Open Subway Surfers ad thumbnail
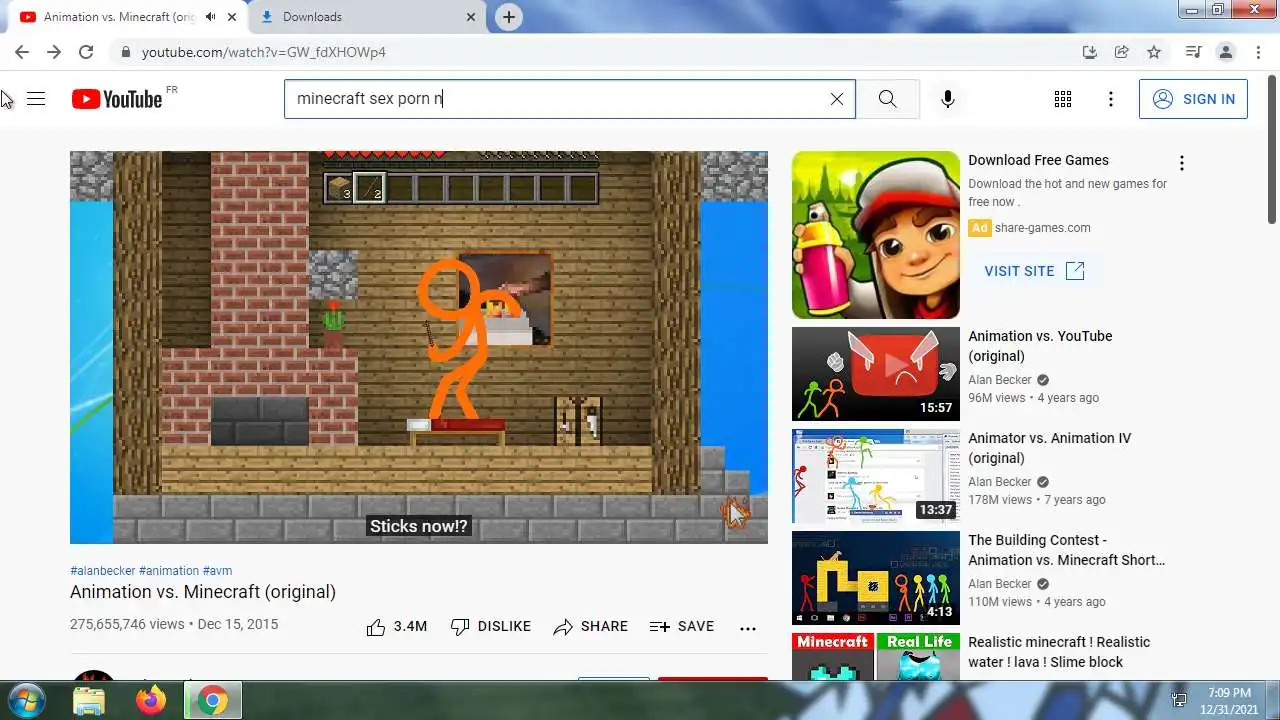 [x=876, y=235]
